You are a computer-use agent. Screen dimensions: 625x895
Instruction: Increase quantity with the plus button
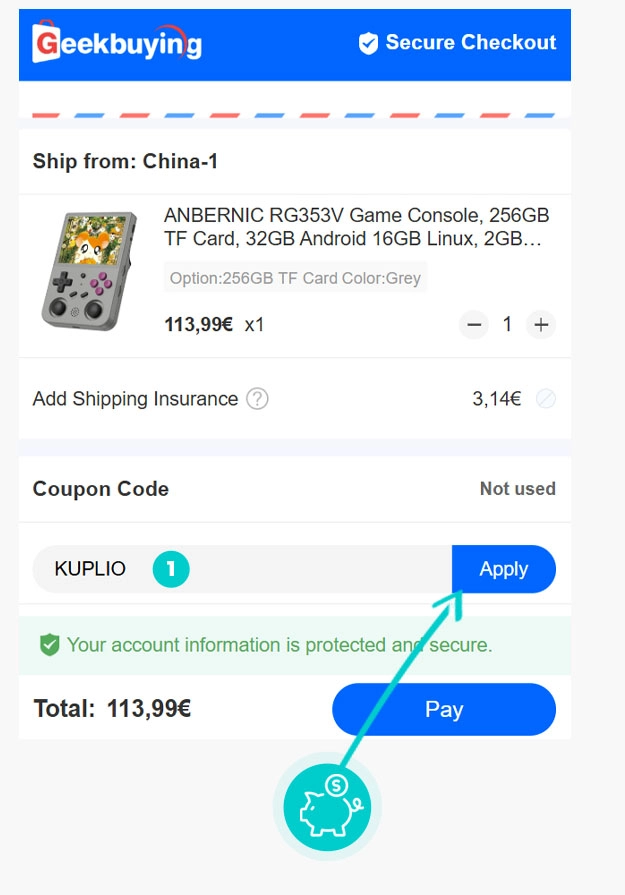pyautogui.click(x=541, y=324)
